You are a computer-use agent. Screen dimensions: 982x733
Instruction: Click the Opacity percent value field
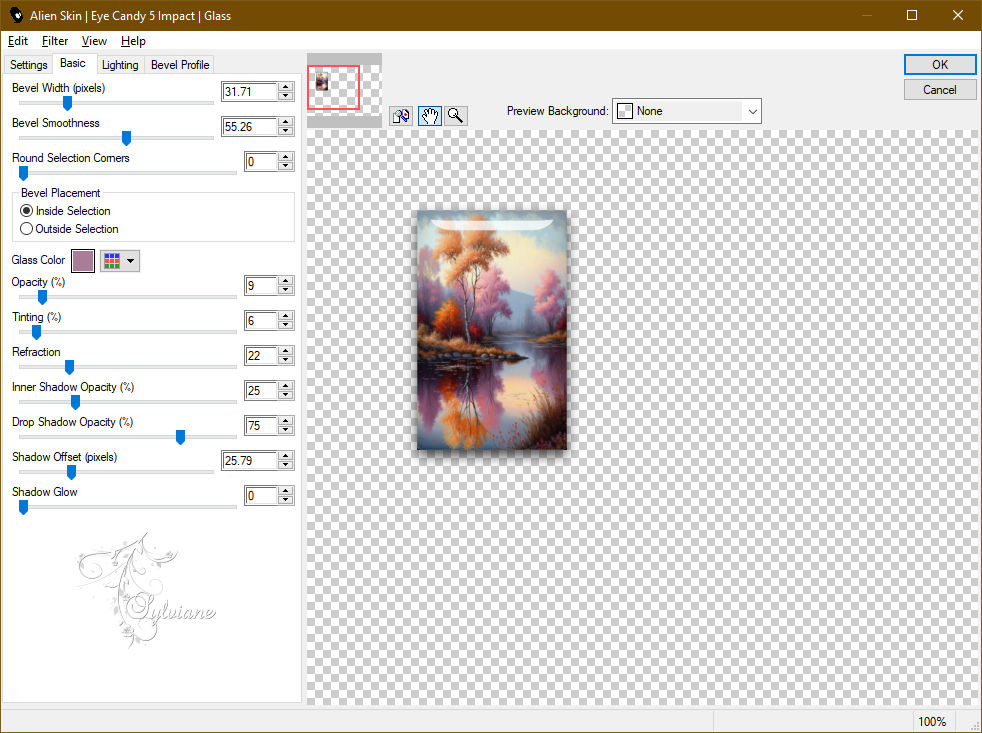click(261, 286)
